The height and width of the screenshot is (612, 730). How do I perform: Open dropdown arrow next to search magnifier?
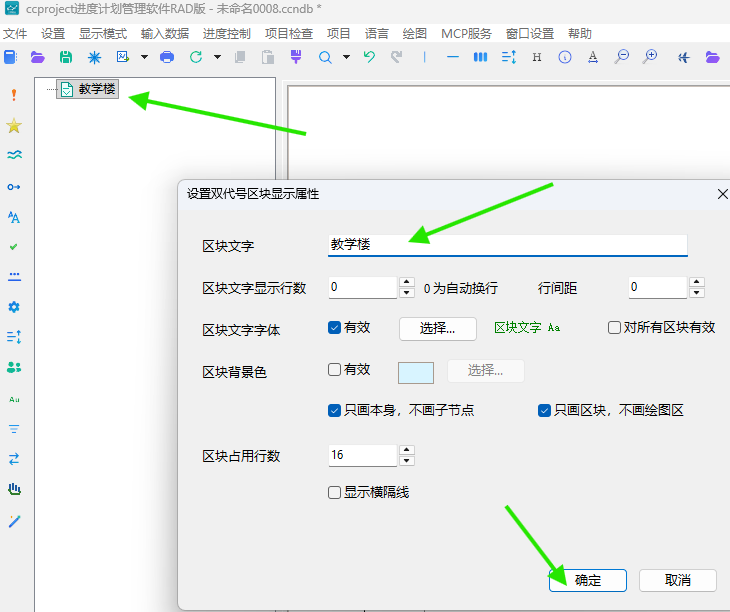(x=346, y=57)
